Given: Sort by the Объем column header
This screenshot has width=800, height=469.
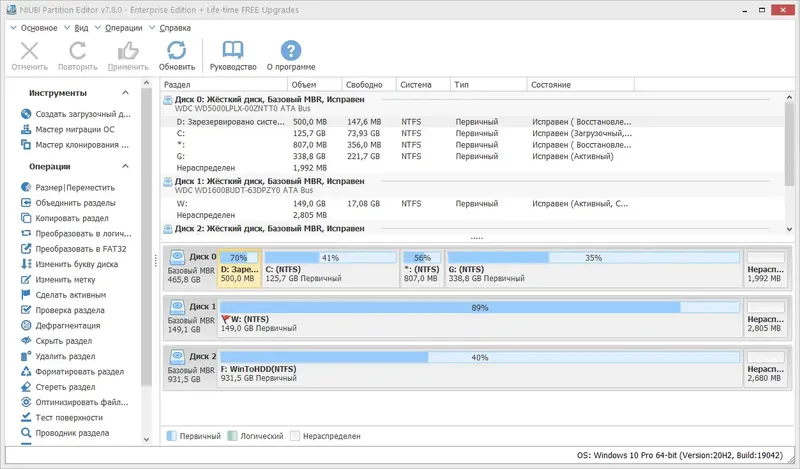Looking at the screenshot, I should 314,85.
